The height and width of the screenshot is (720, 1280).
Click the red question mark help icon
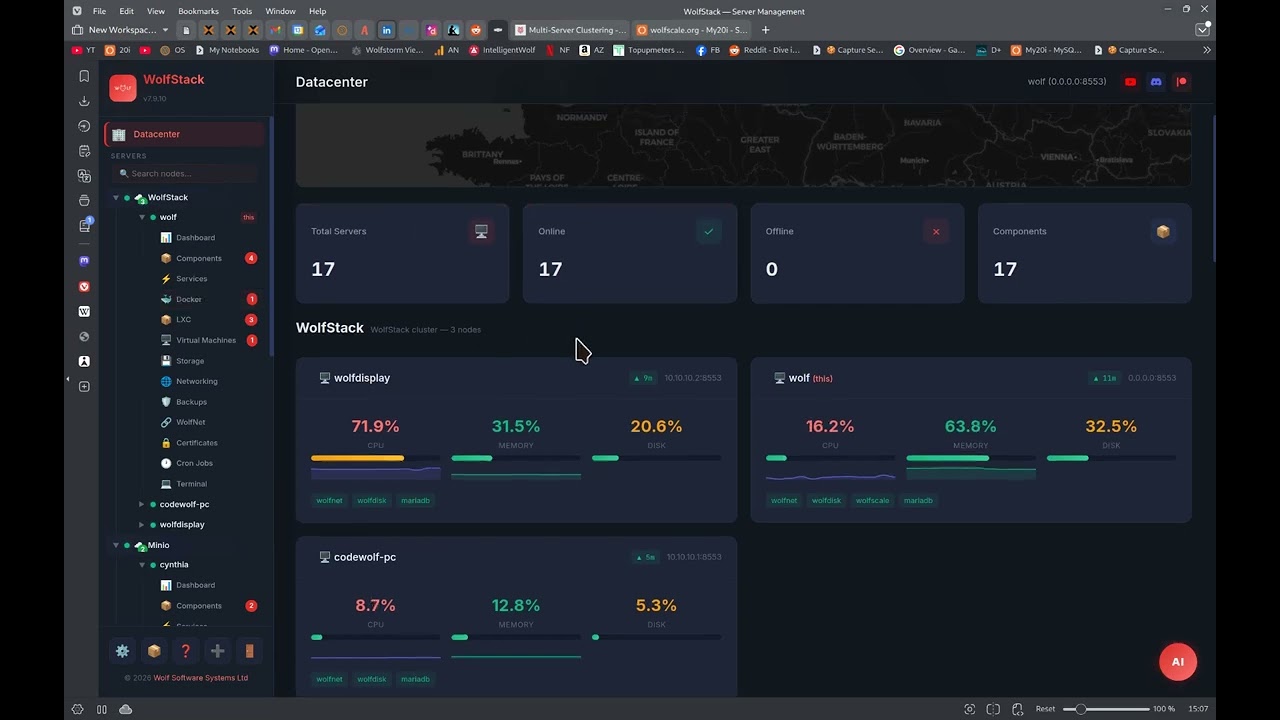tap(185, 651)
